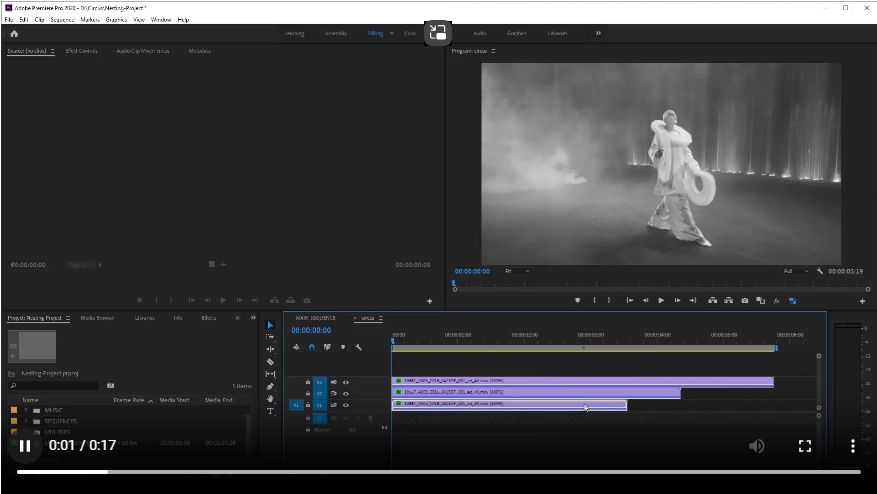This screenshot has height=494, width=877.
Task: Open Source Monitor button editor plus
Action: click(x=430, y=301)
